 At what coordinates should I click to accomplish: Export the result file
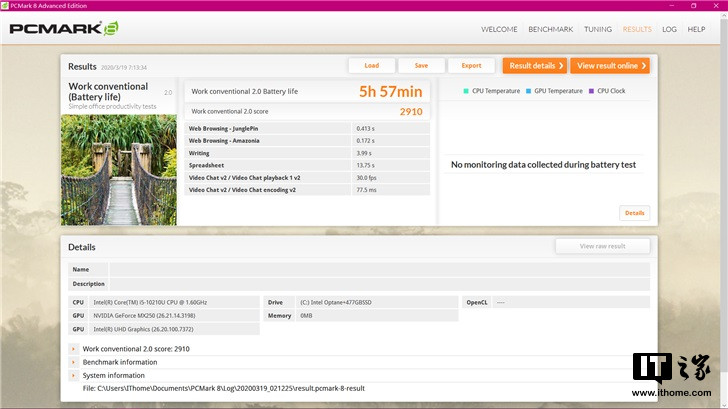[471, 66]
